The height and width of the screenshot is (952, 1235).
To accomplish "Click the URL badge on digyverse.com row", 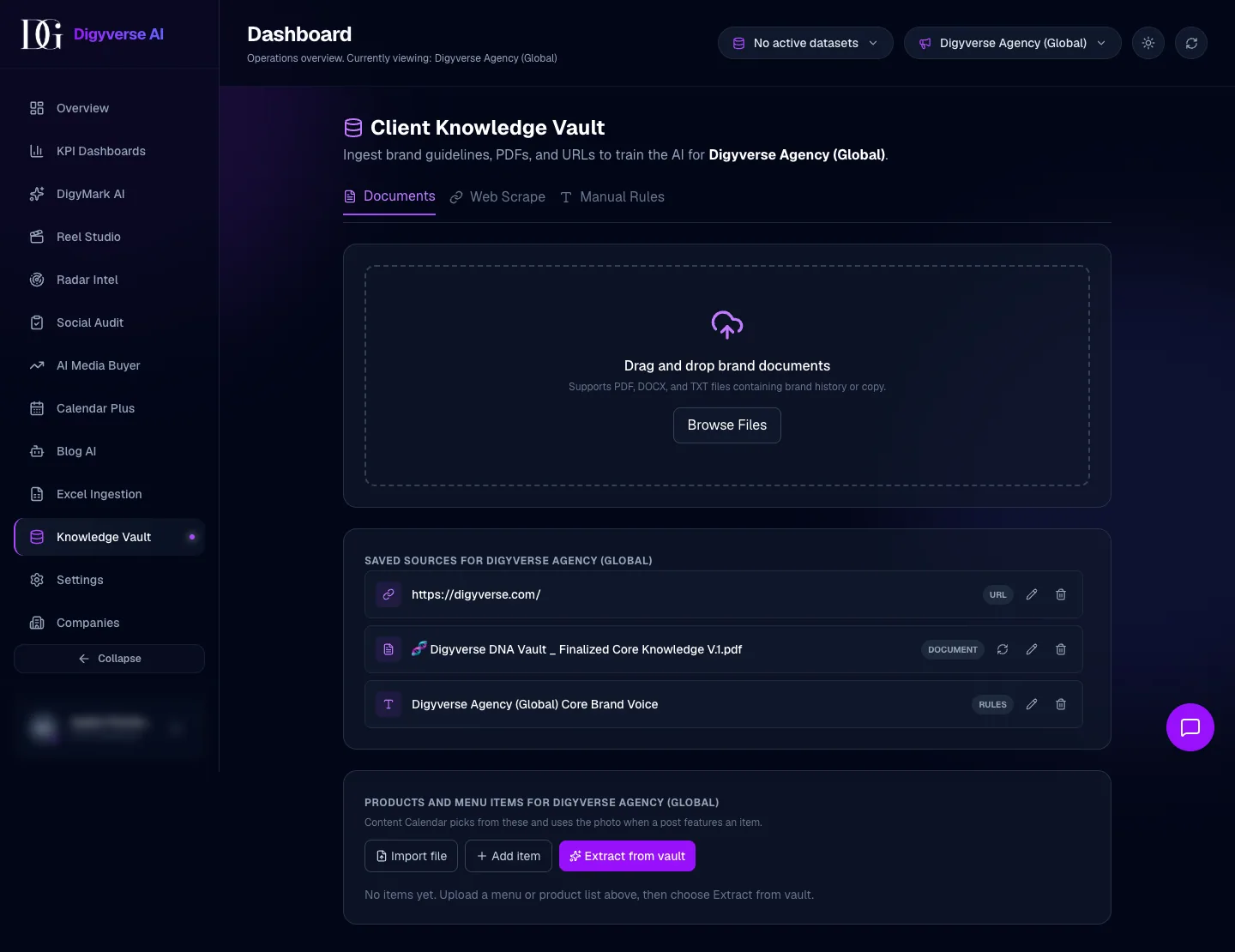I will click(998, 594).
